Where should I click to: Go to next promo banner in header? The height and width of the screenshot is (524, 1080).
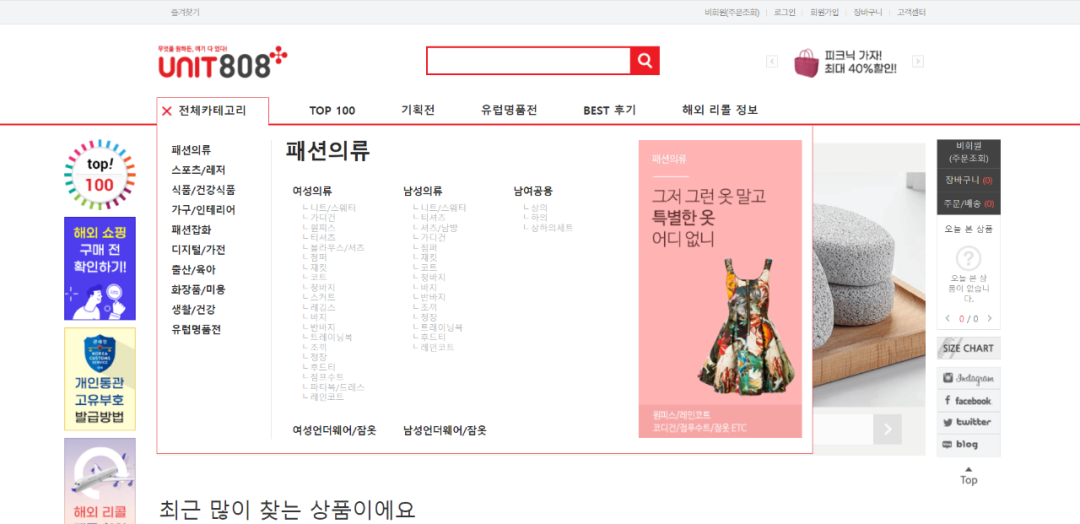tap(918, 62)
